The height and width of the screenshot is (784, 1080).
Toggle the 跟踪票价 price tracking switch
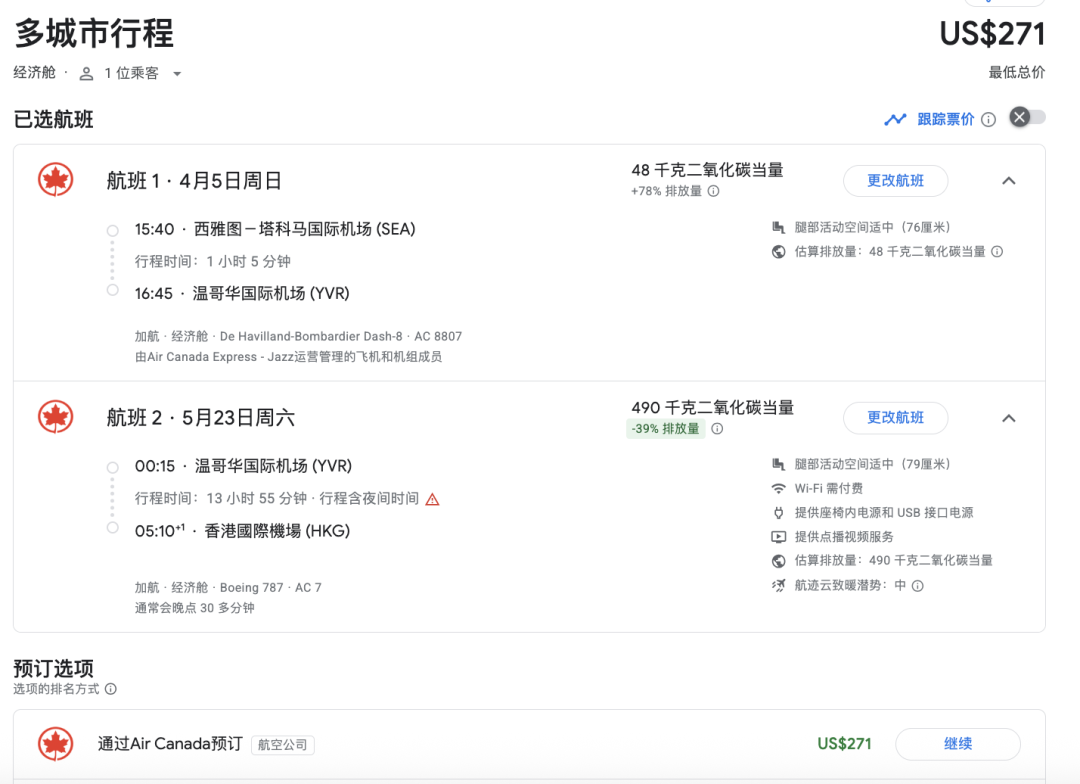pos(1027,118)
